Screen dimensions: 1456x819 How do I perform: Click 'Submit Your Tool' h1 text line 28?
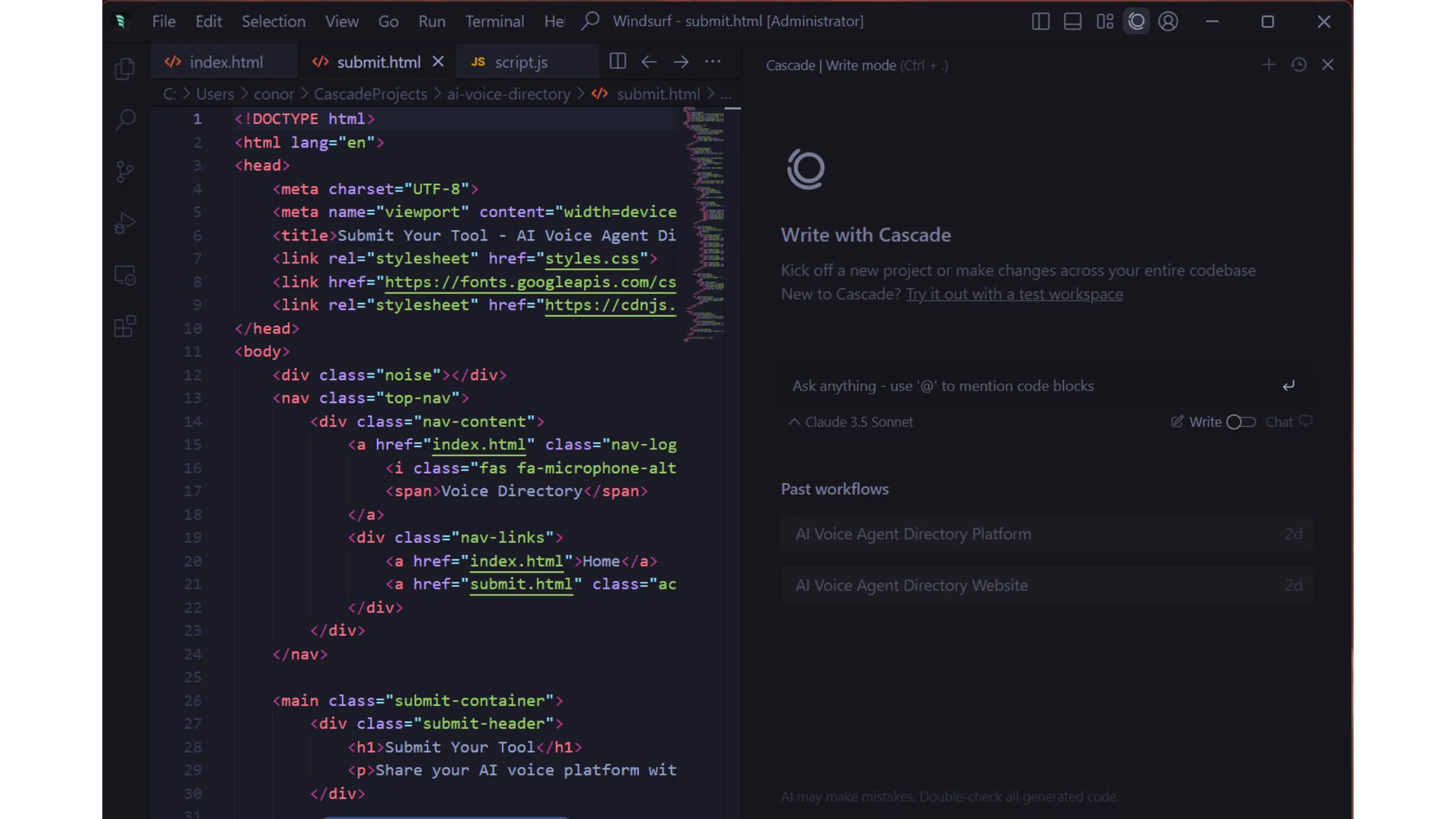(x=460, y=747)
